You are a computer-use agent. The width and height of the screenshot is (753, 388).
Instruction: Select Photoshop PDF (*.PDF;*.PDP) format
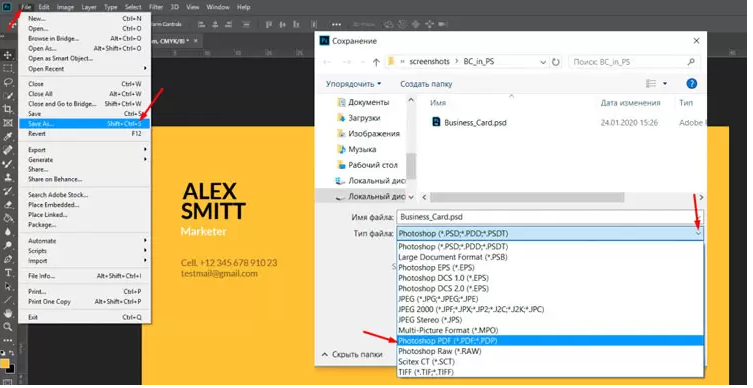click(x=550, y=341)
